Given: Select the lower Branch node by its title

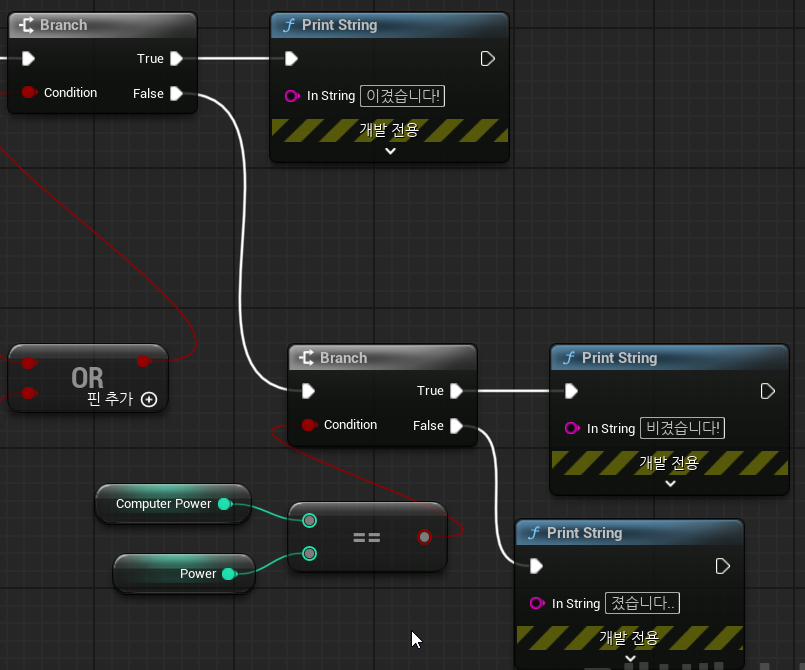Looking at the screenshot, I should tap(343, 358).
